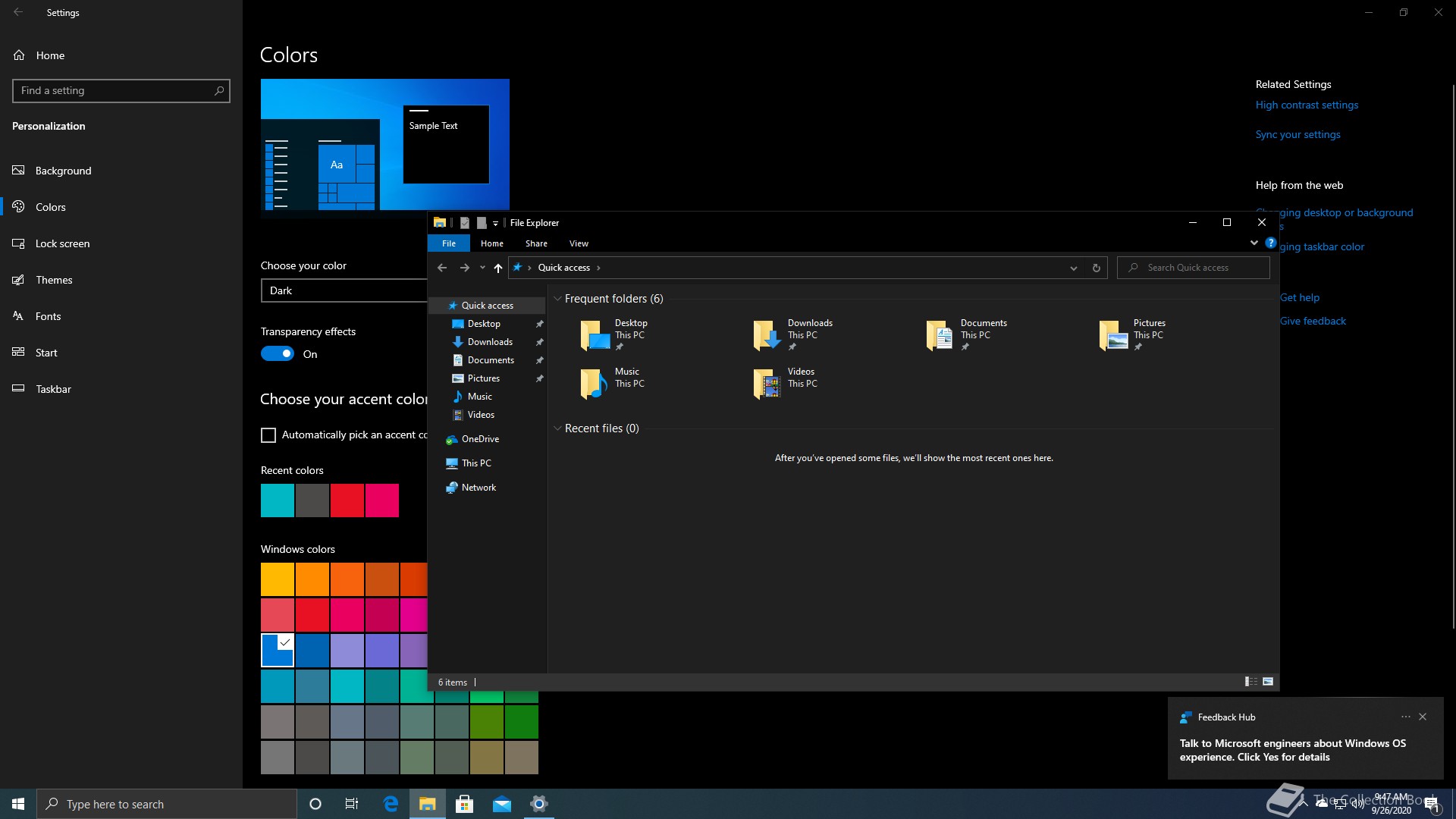Viewport: 1456px width, 819px height.
Task: Select the teal swatch in Recent colors
Action: pyautogui.click(x=278, y=500)
